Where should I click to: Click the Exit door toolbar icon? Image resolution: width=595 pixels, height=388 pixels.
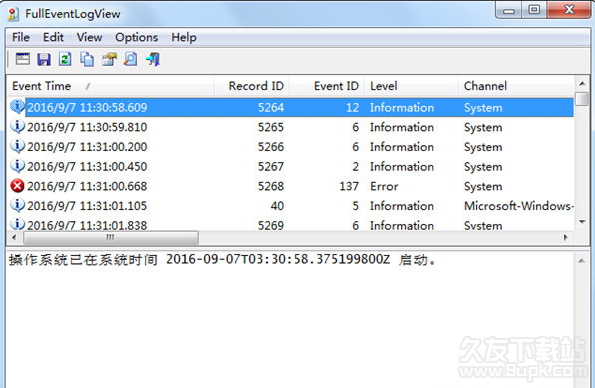[153, 59]
